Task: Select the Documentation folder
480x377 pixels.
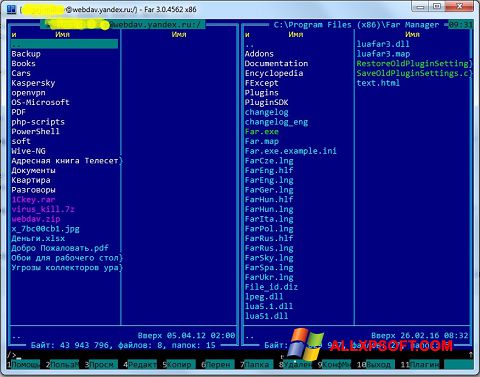Action: tap(276, 63)
